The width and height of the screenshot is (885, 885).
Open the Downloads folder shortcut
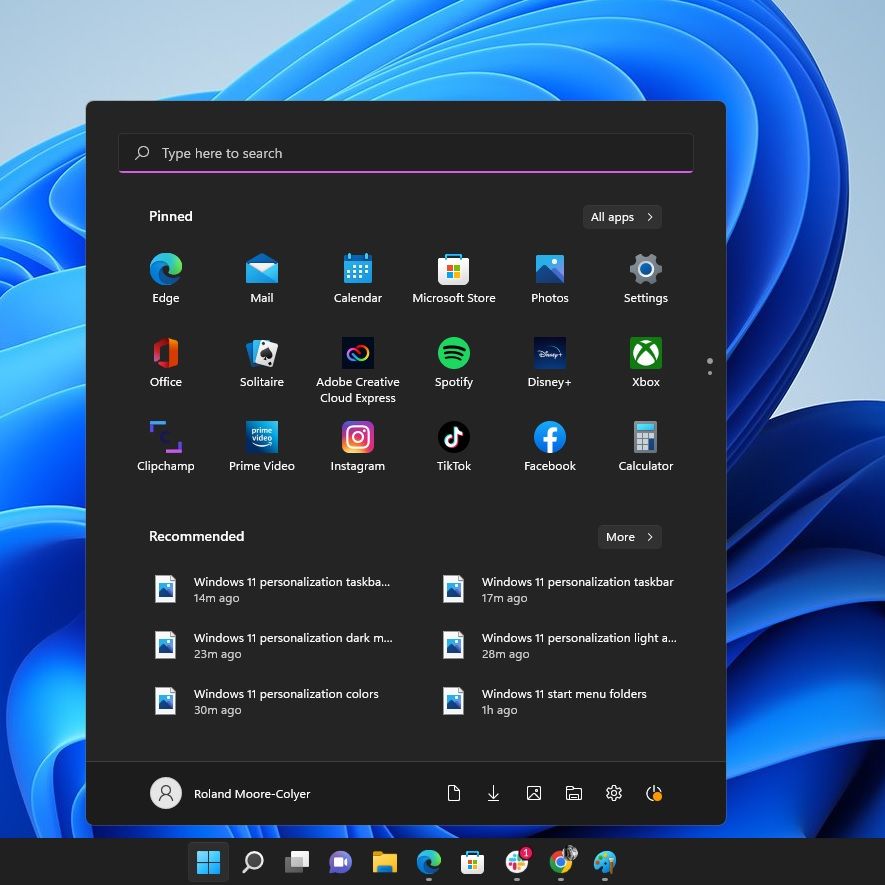point(494,793)
